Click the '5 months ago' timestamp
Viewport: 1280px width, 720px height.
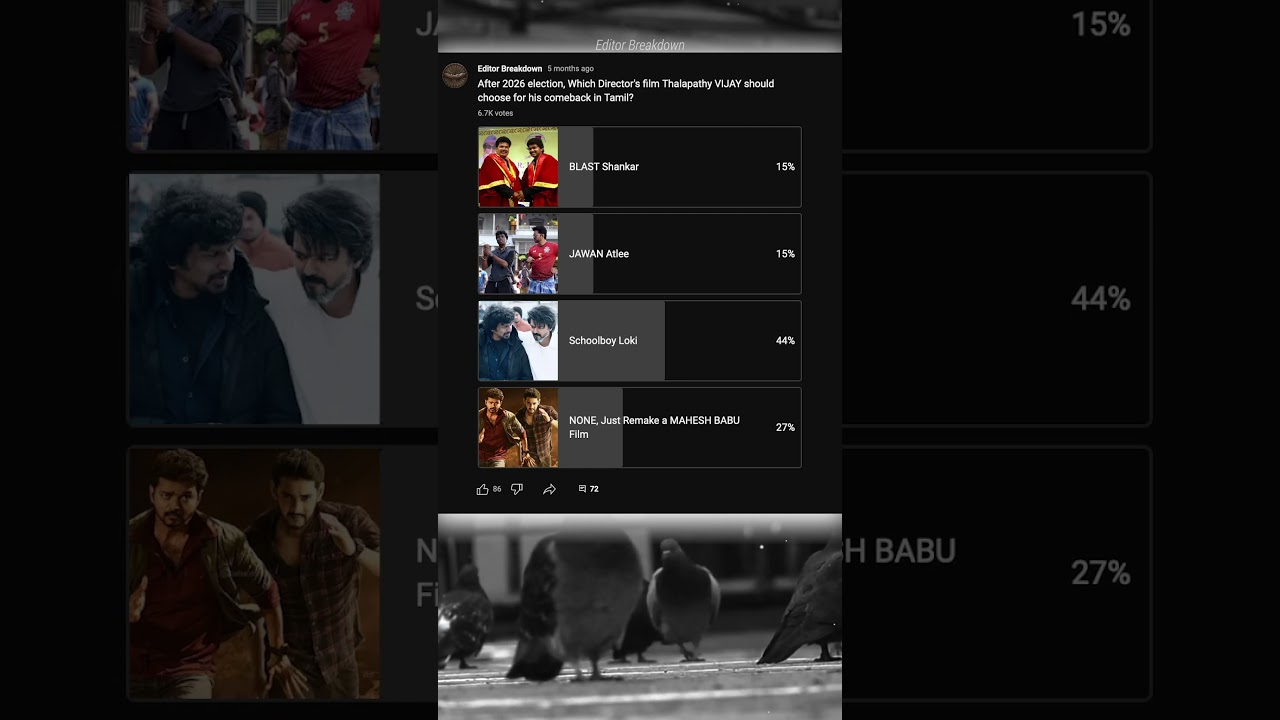(x=571, y=69)
